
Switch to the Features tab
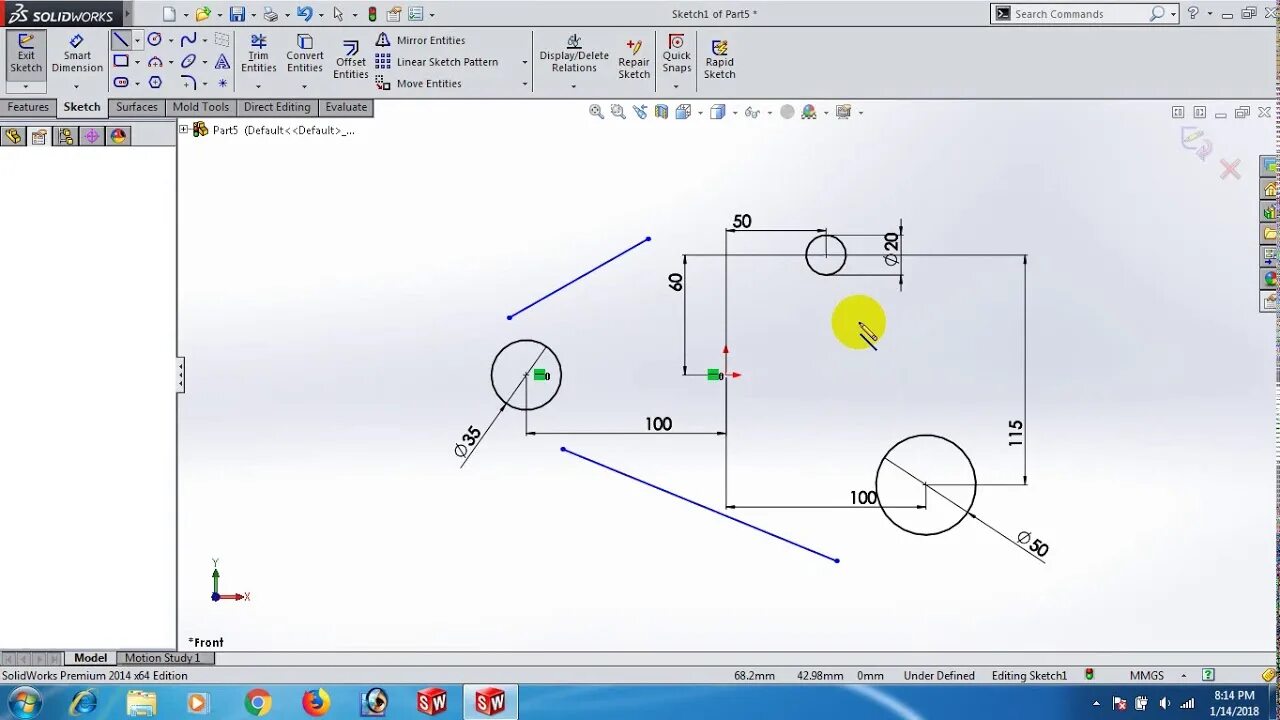pos(27,107)
